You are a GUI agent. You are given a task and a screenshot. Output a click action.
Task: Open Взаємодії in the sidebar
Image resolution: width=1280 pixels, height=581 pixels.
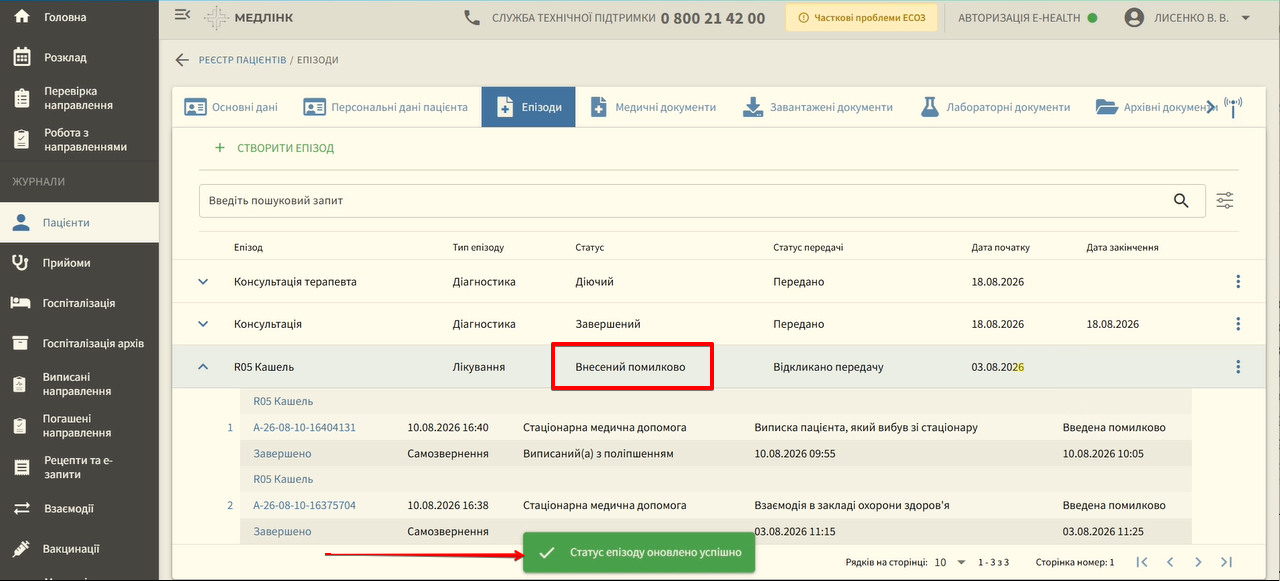tap(79, 509)
